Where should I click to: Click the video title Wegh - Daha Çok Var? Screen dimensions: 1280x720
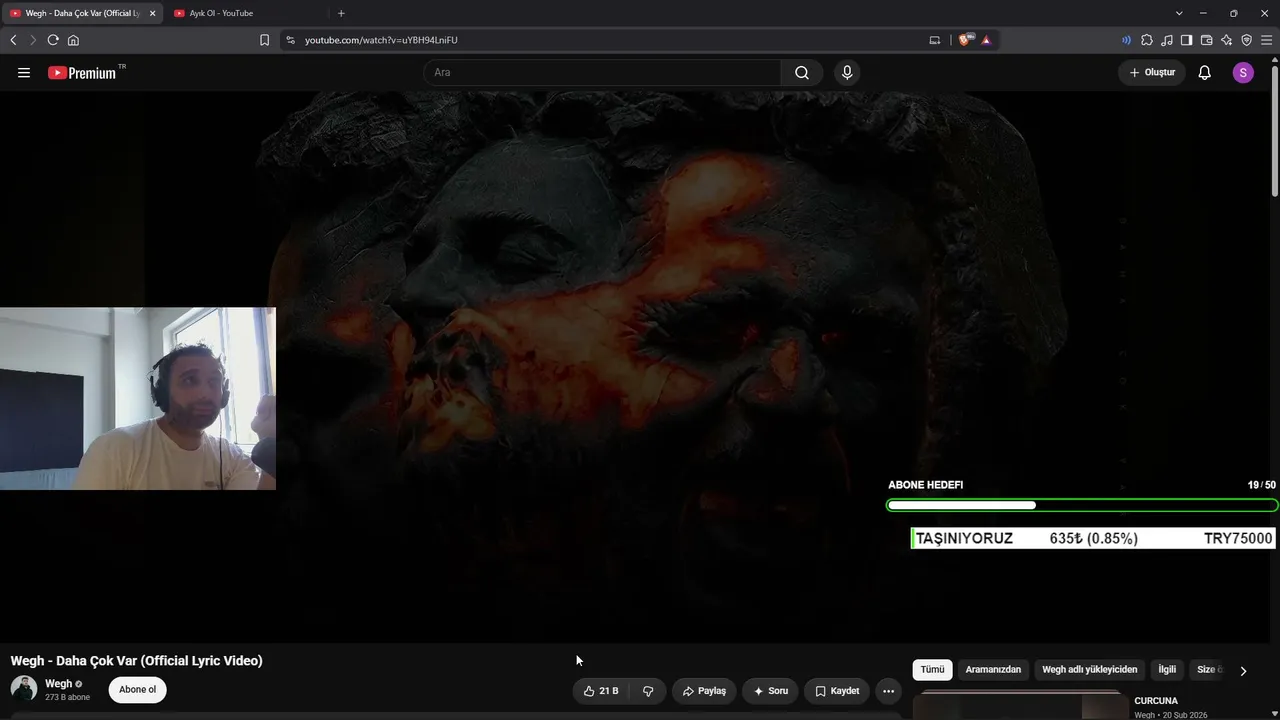(137, 661)
